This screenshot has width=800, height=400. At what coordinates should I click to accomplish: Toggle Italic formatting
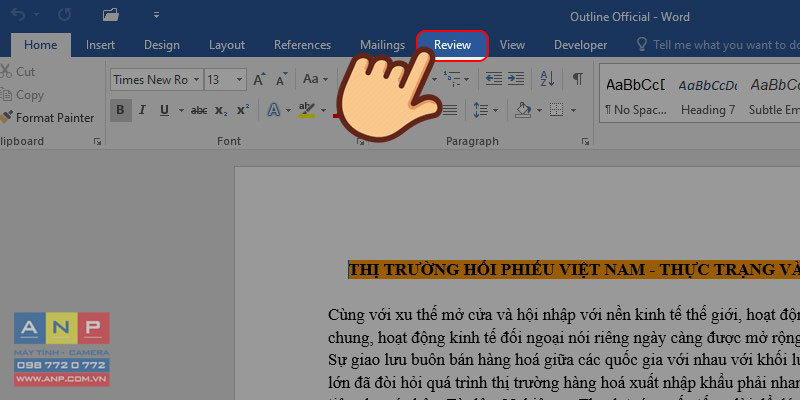coord(142,110)
